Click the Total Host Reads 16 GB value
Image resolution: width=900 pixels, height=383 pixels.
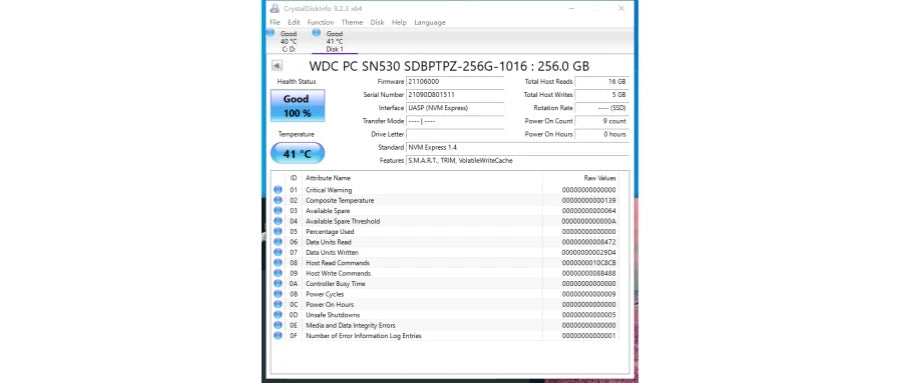[x=602, y=82]
